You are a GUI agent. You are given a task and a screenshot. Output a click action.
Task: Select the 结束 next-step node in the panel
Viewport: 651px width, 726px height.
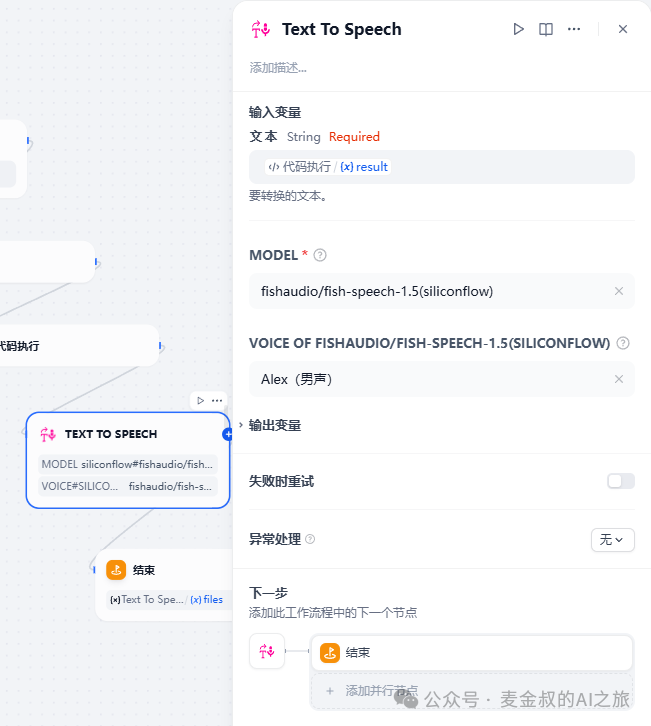point(471,653)
